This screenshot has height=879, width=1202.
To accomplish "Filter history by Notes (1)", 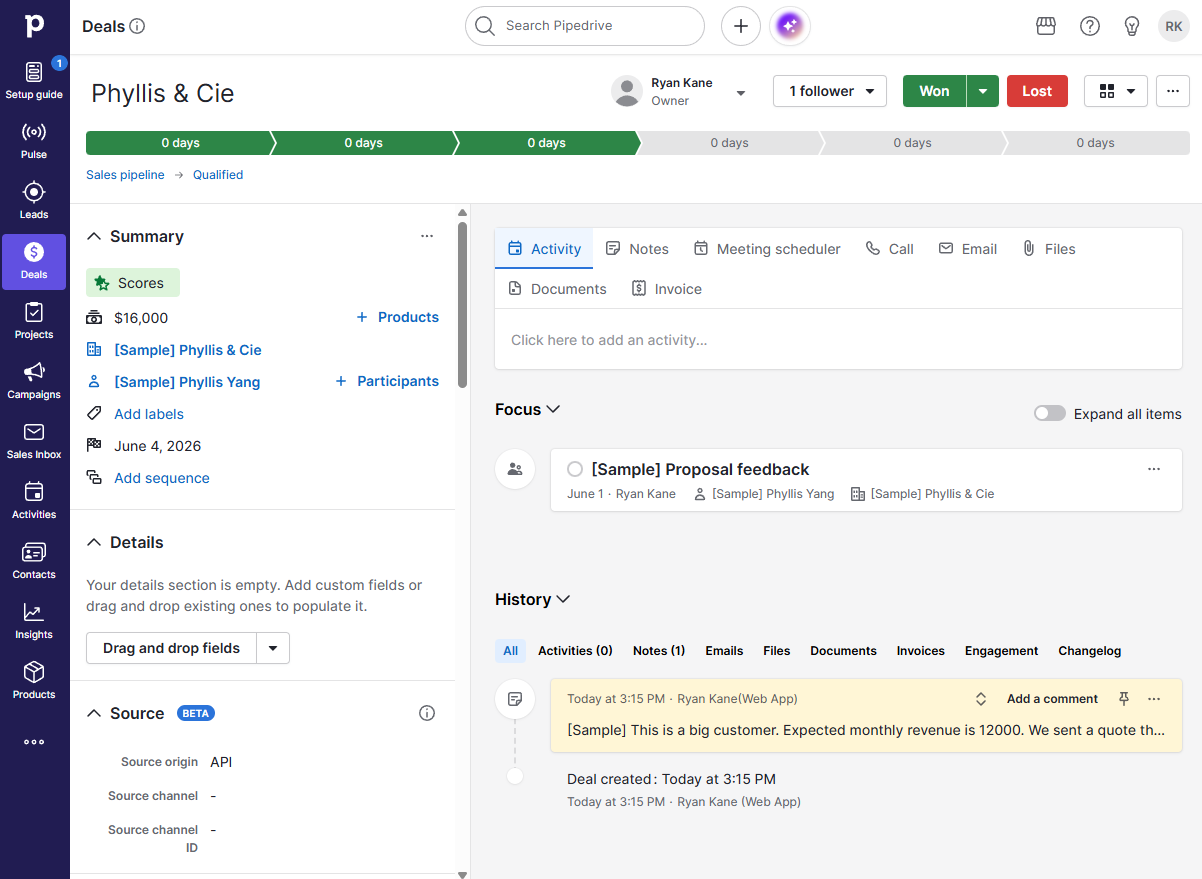I will coord(659,651).
